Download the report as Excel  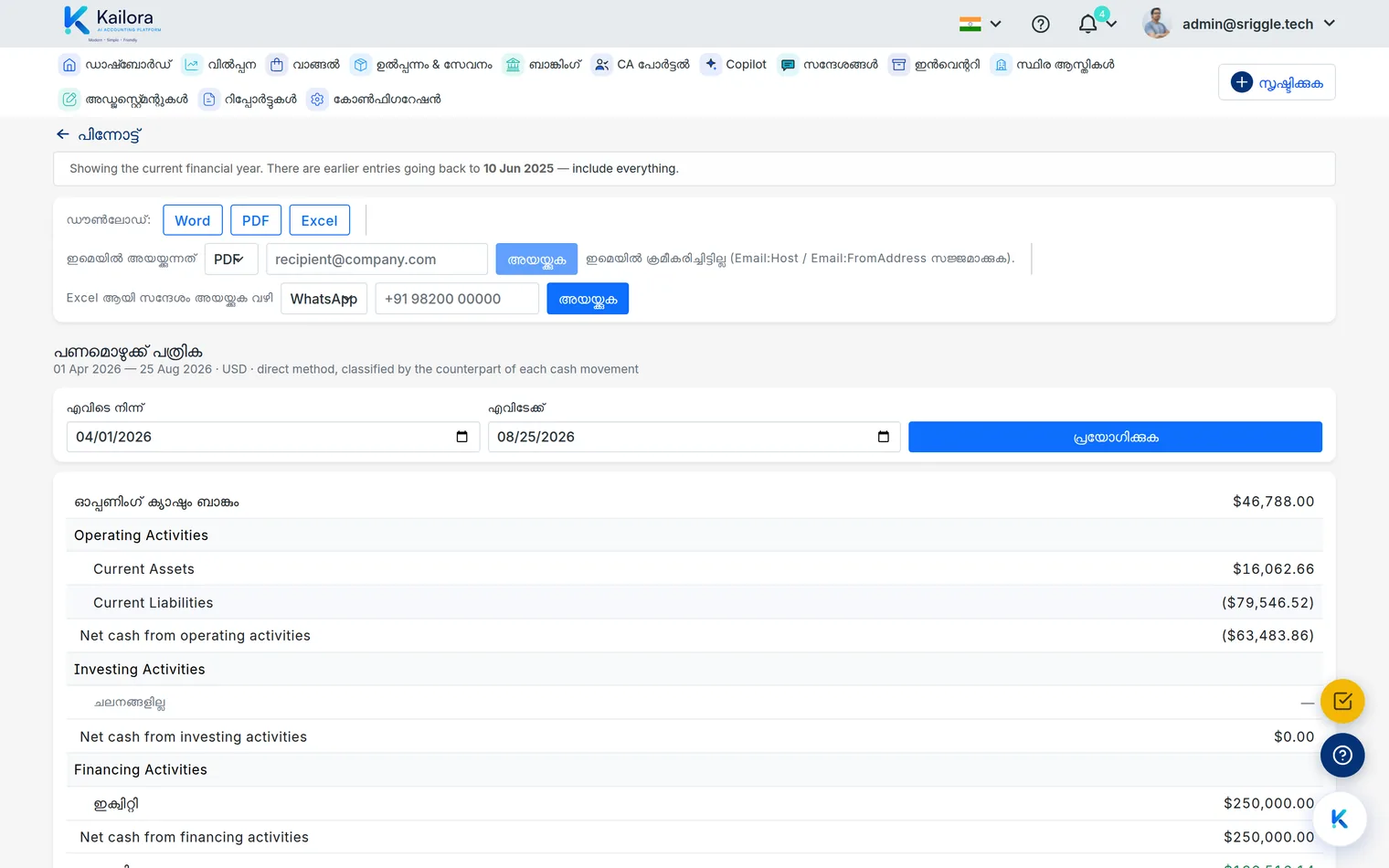320,220
